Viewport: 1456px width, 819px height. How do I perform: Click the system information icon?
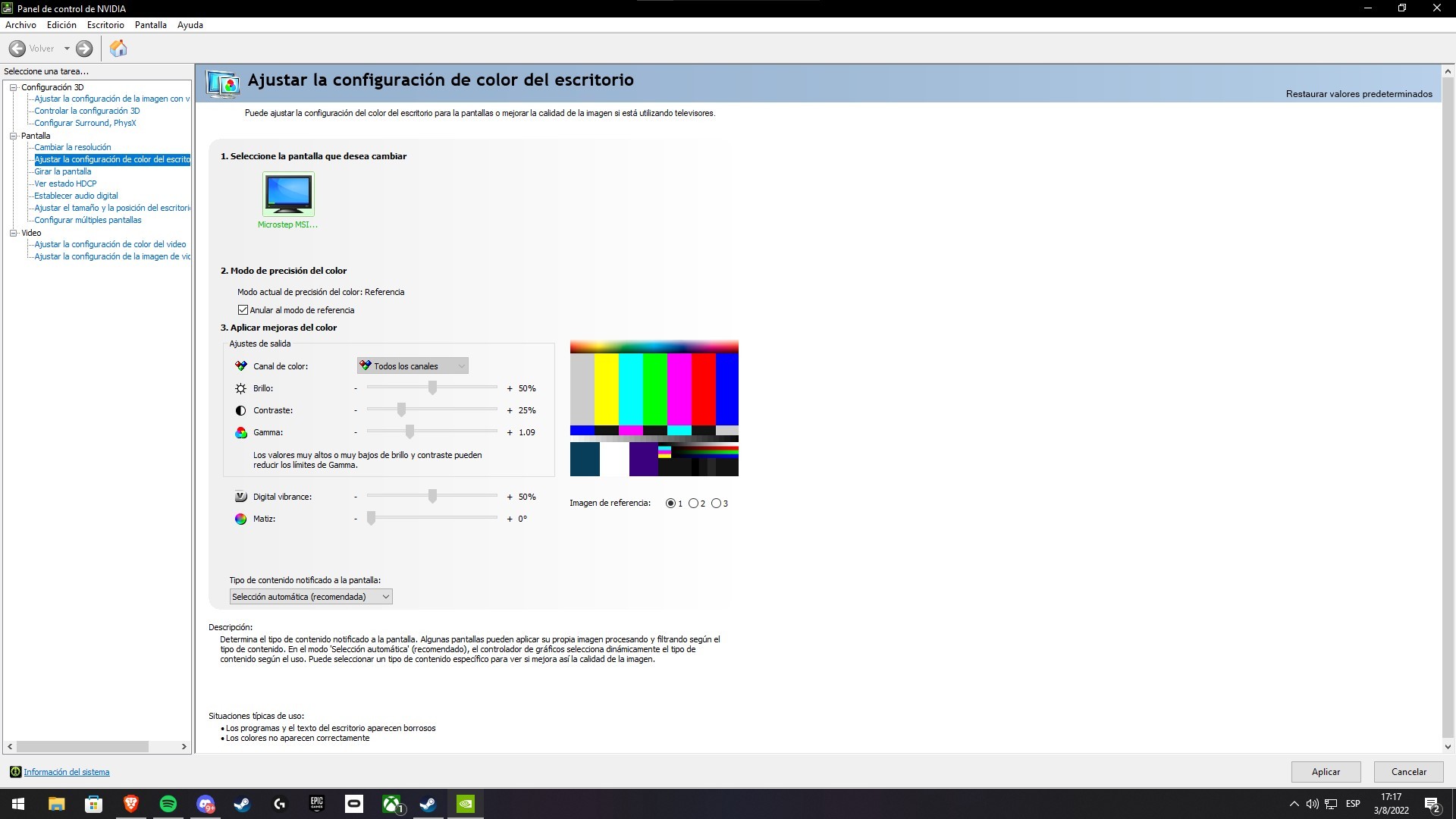(x=15, y=772)
